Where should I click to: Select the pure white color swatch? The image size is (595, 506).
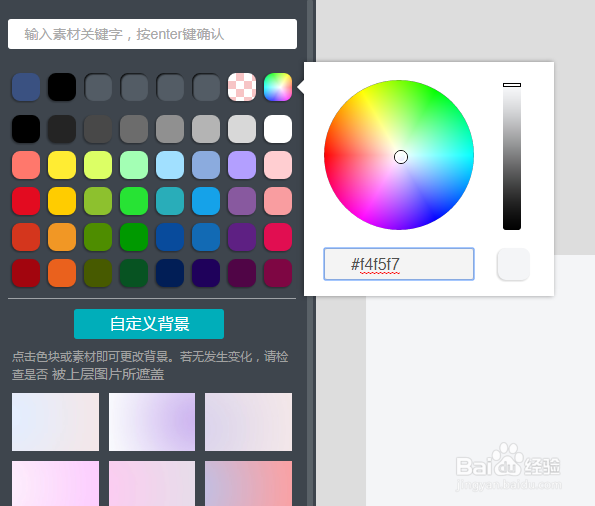tap(278, 129)
